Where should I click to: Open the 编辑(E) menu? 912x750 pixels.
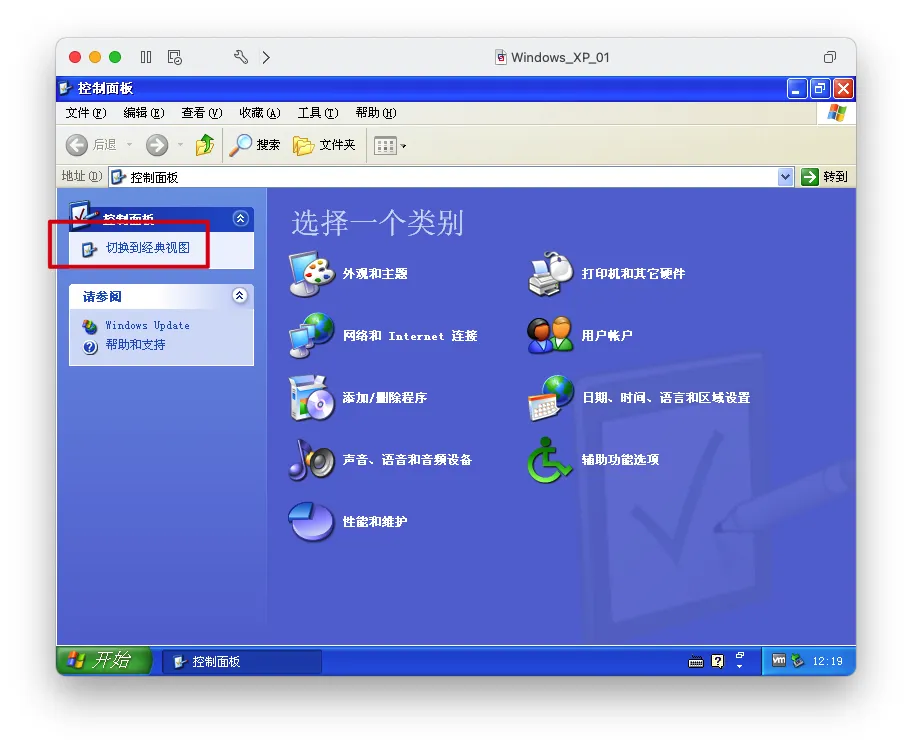click(x=144, y=113)
